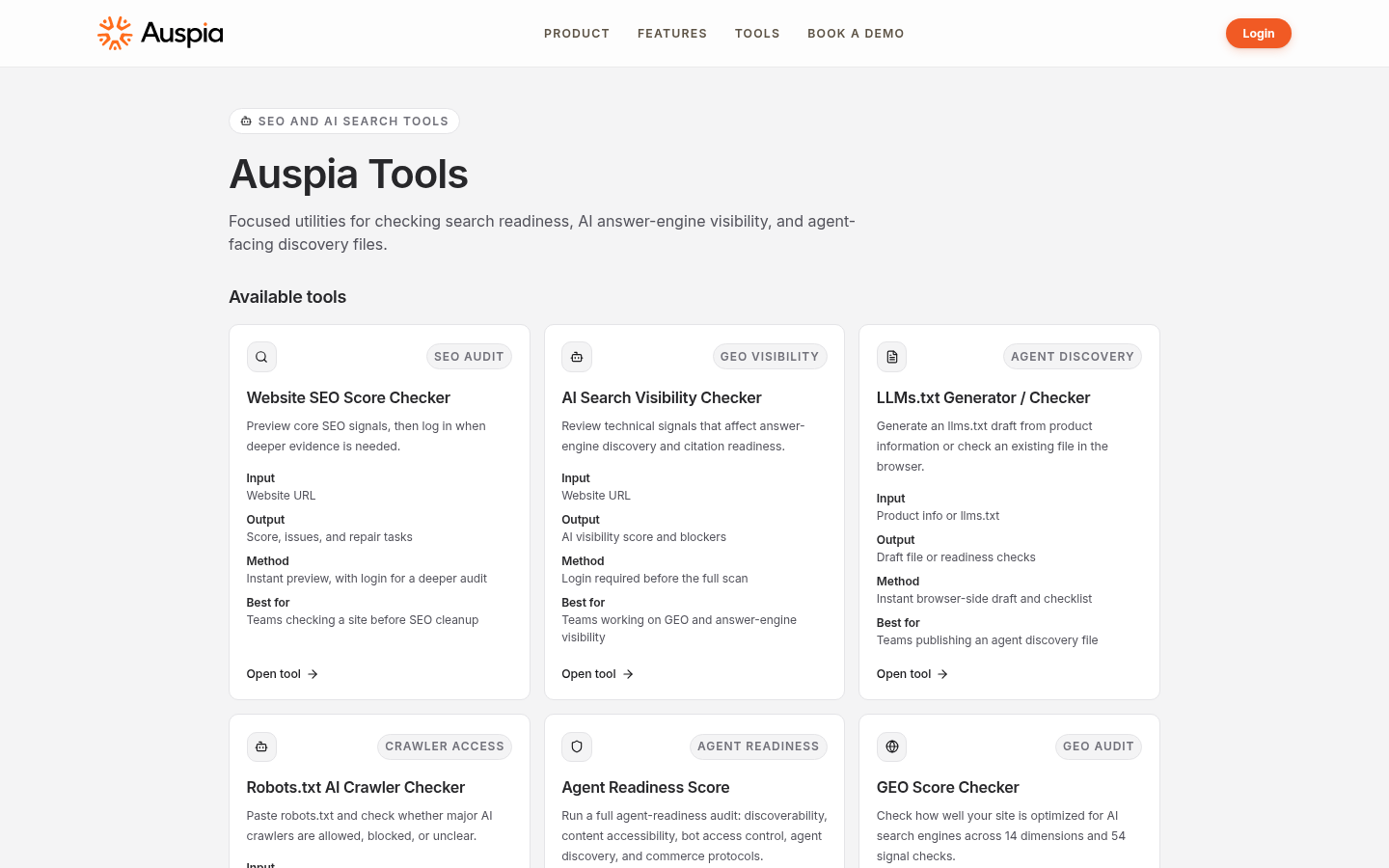Screen dimensions: 1389x868
Task: Click the GEO AUDIT tag
Action: coord(1099,746)
